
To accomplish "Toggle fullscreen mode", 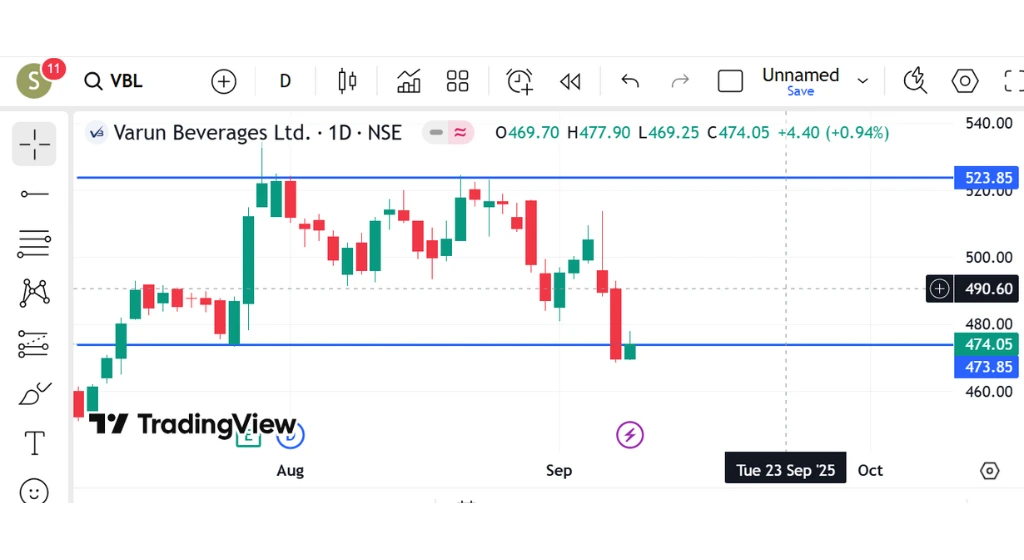I will tap(1013, 81).
